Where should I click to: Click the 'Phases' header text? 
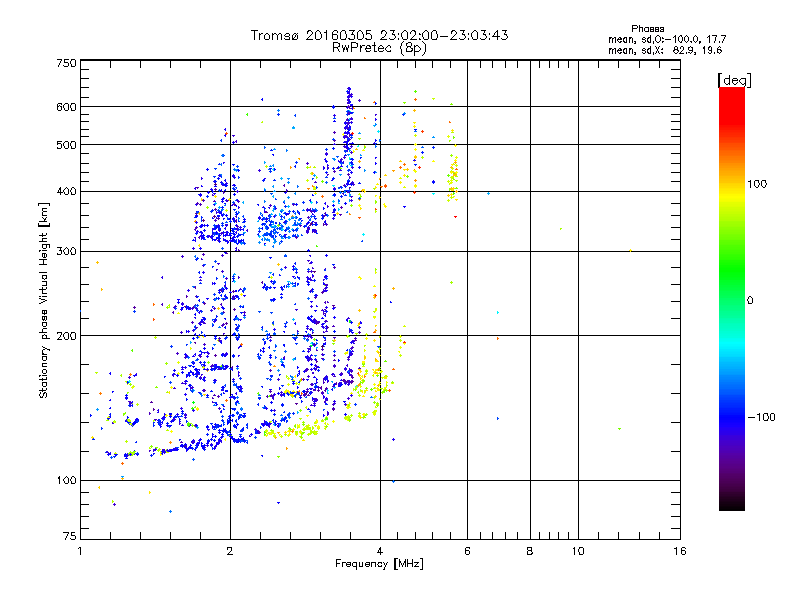647,29
